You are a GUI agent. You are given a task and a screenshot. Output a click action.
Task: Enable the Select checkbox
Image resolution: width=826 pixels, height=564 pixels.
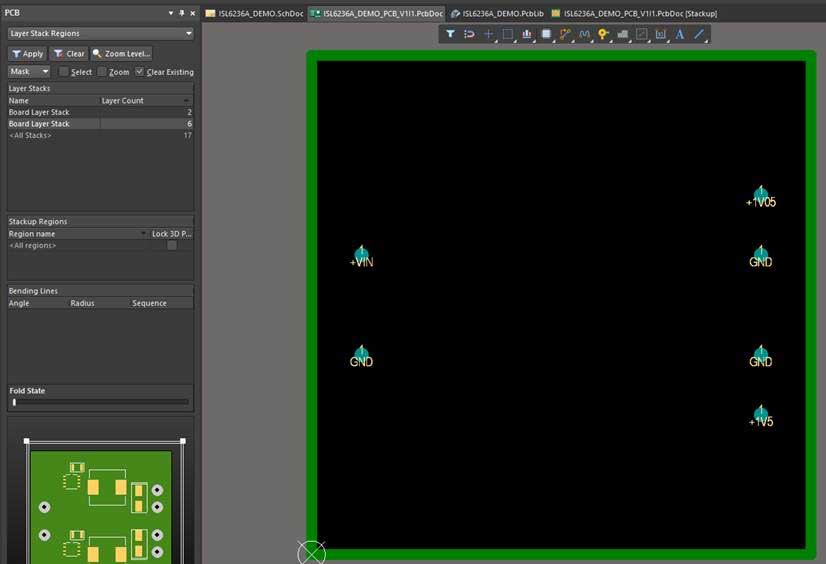(63, 72)
